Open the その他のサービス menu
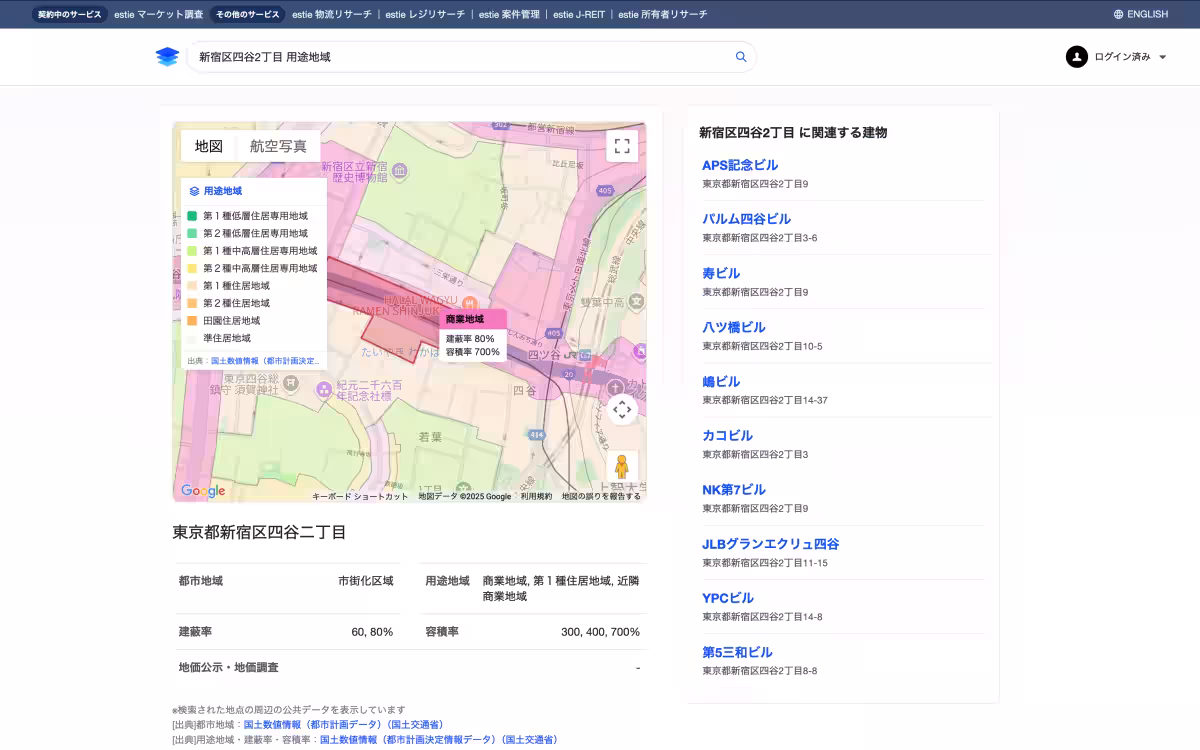Viewport: 1200px width, 750px height. coord(248,14)
